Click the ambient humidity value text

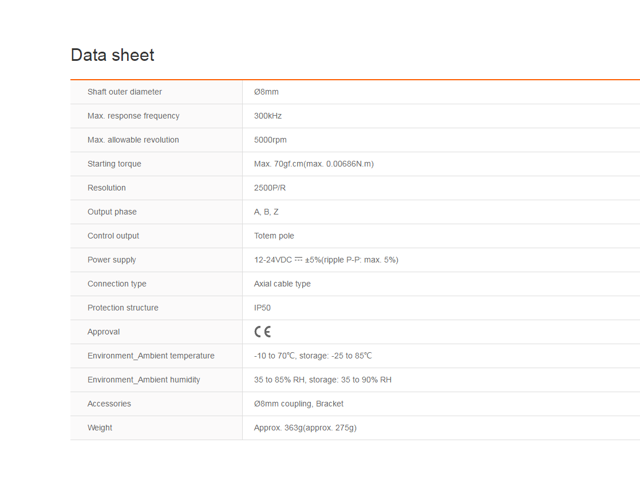[x=322, y=380]
